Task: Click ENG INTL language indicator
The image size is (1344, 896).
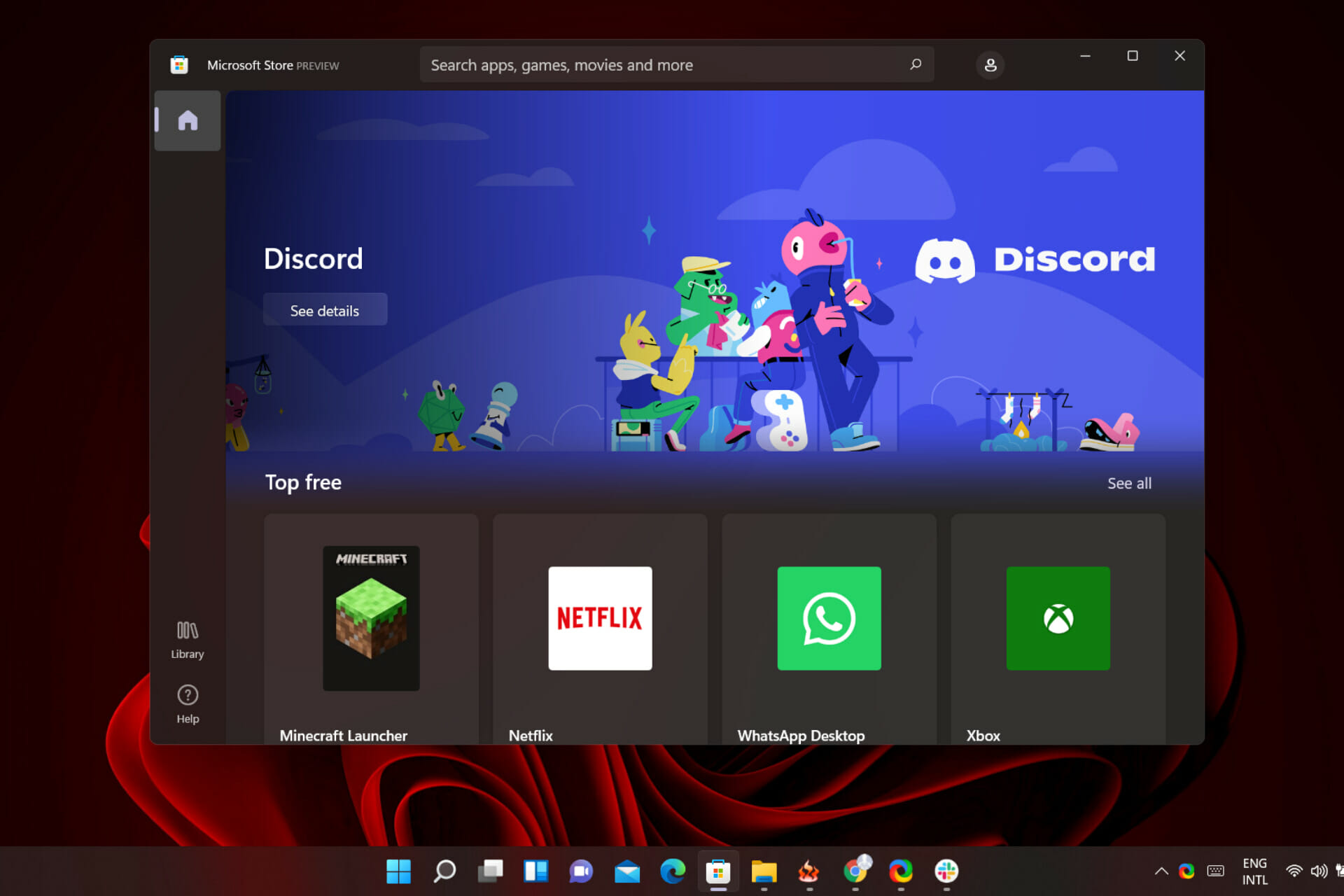Action: pyautogui.click(x=1255, y=871)
